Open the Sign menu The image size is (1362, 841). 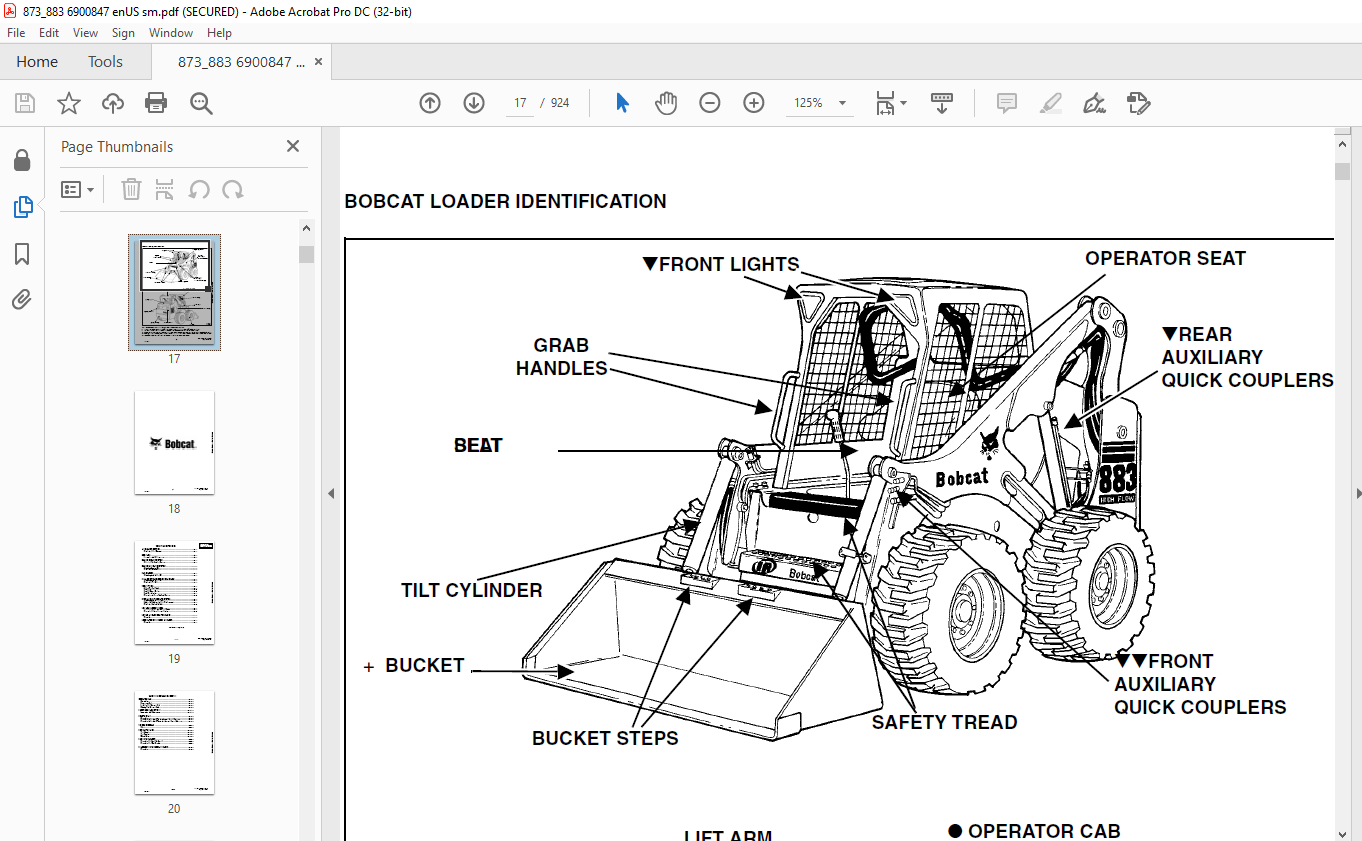click(x=123, y=33)
